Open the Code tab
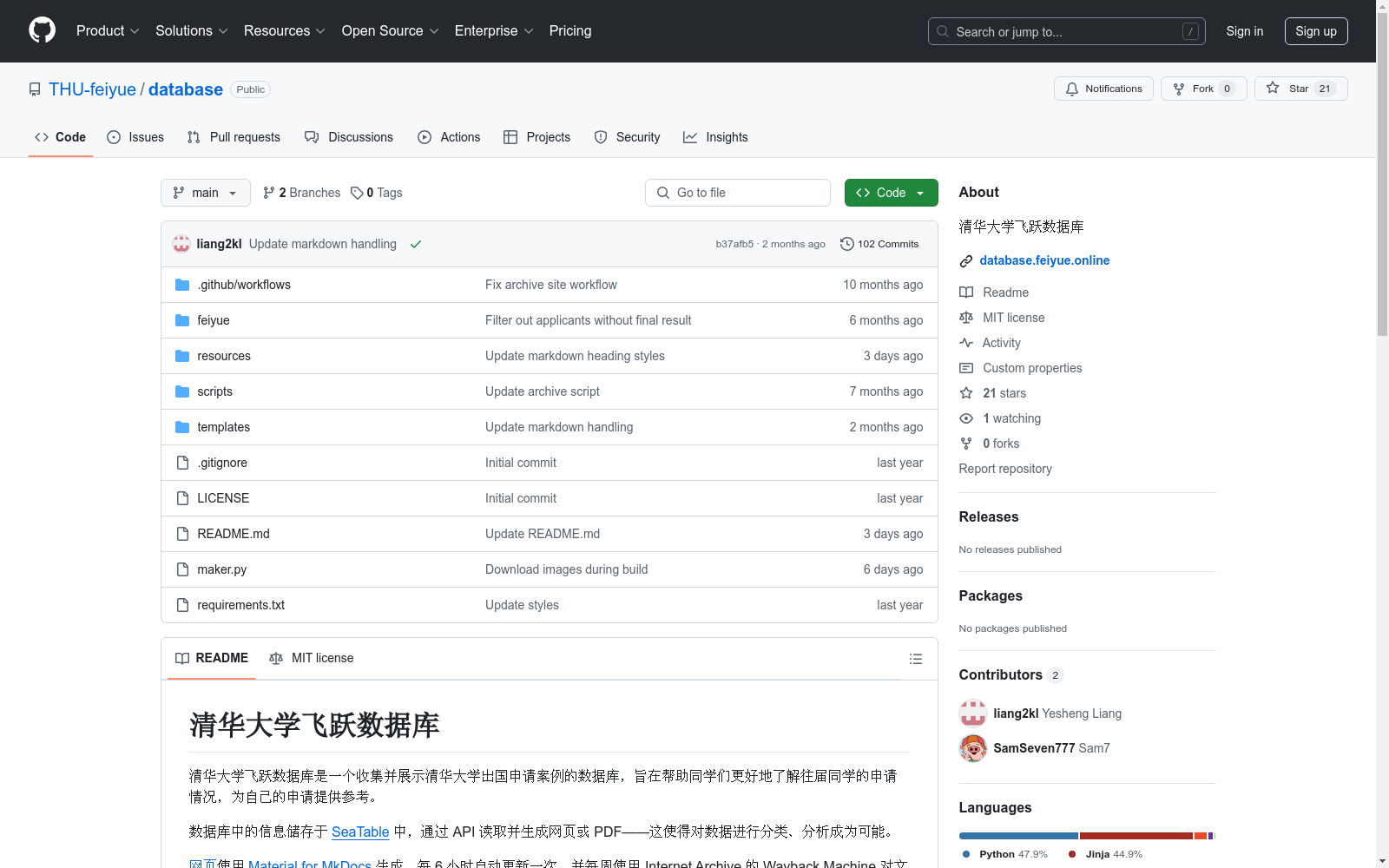 pyautogui.click(x=60, y=137)
